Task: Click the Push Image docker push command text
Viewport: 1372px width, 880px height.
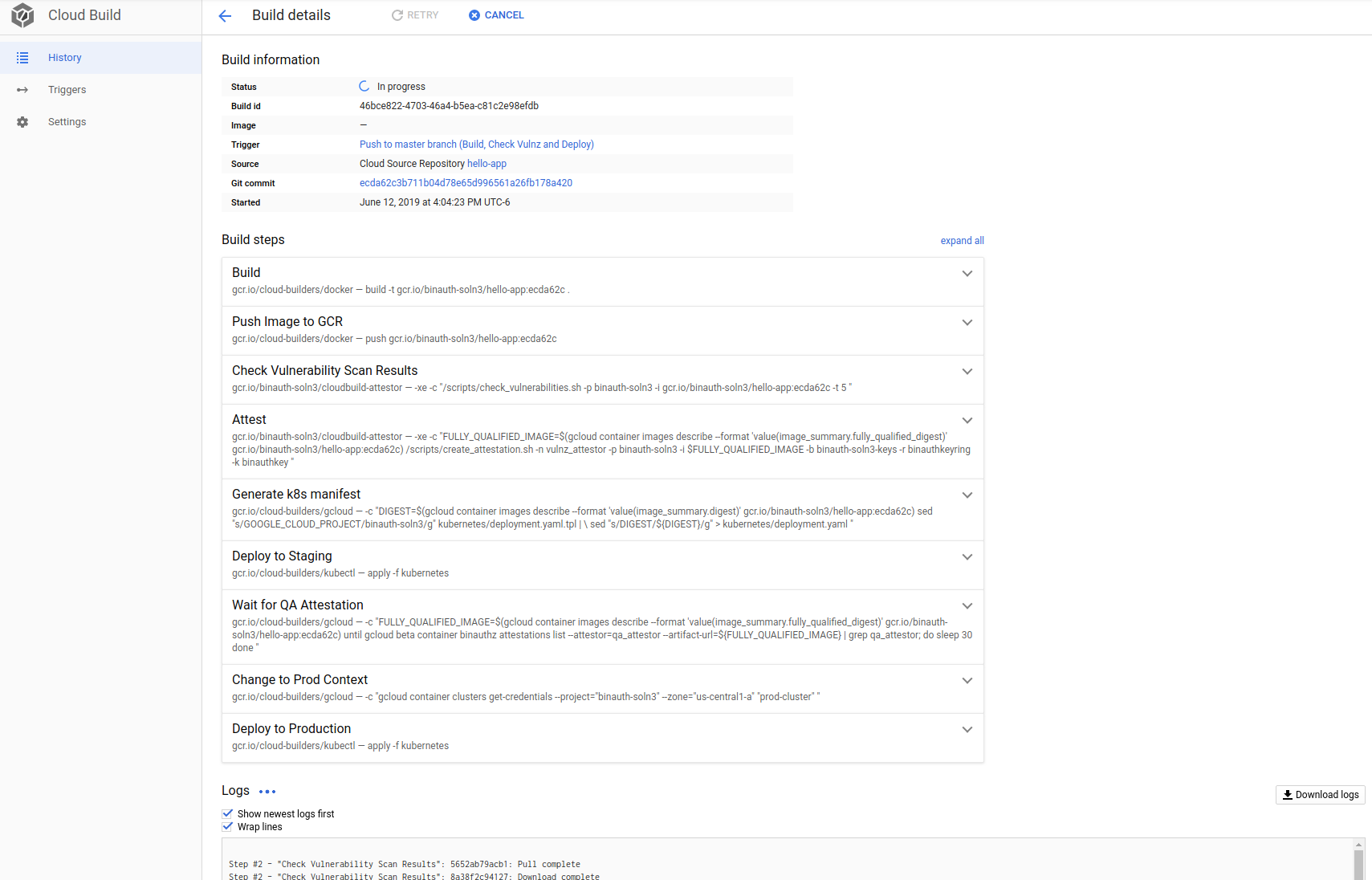Action: 394,339
